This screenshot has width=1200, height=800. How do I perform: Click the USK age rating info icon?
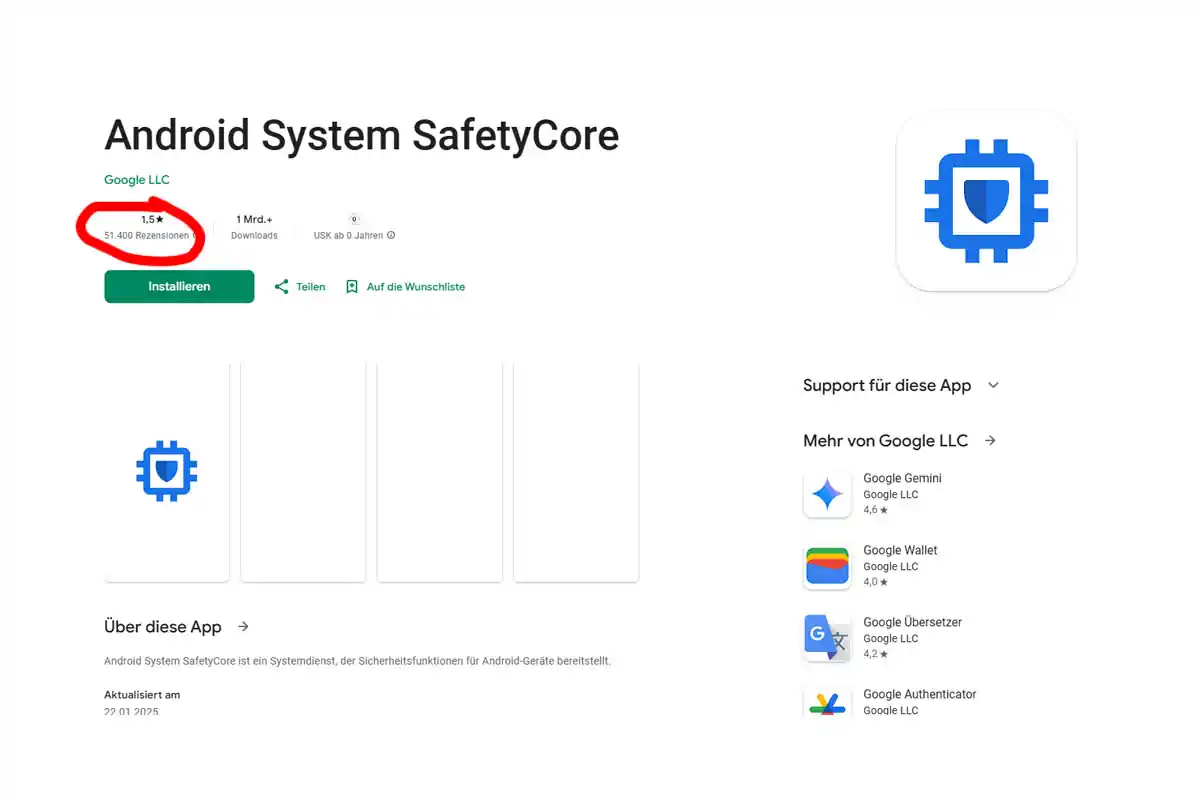[391, 235]
